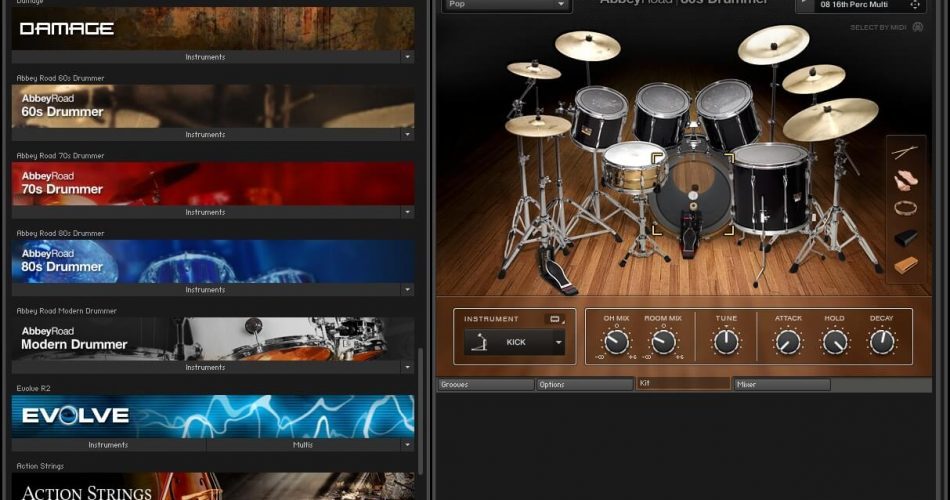Expand the Abbey Road 80s Drummer dropdown arrow
Viewport: 950px width, 500px height.
(407, 290)
